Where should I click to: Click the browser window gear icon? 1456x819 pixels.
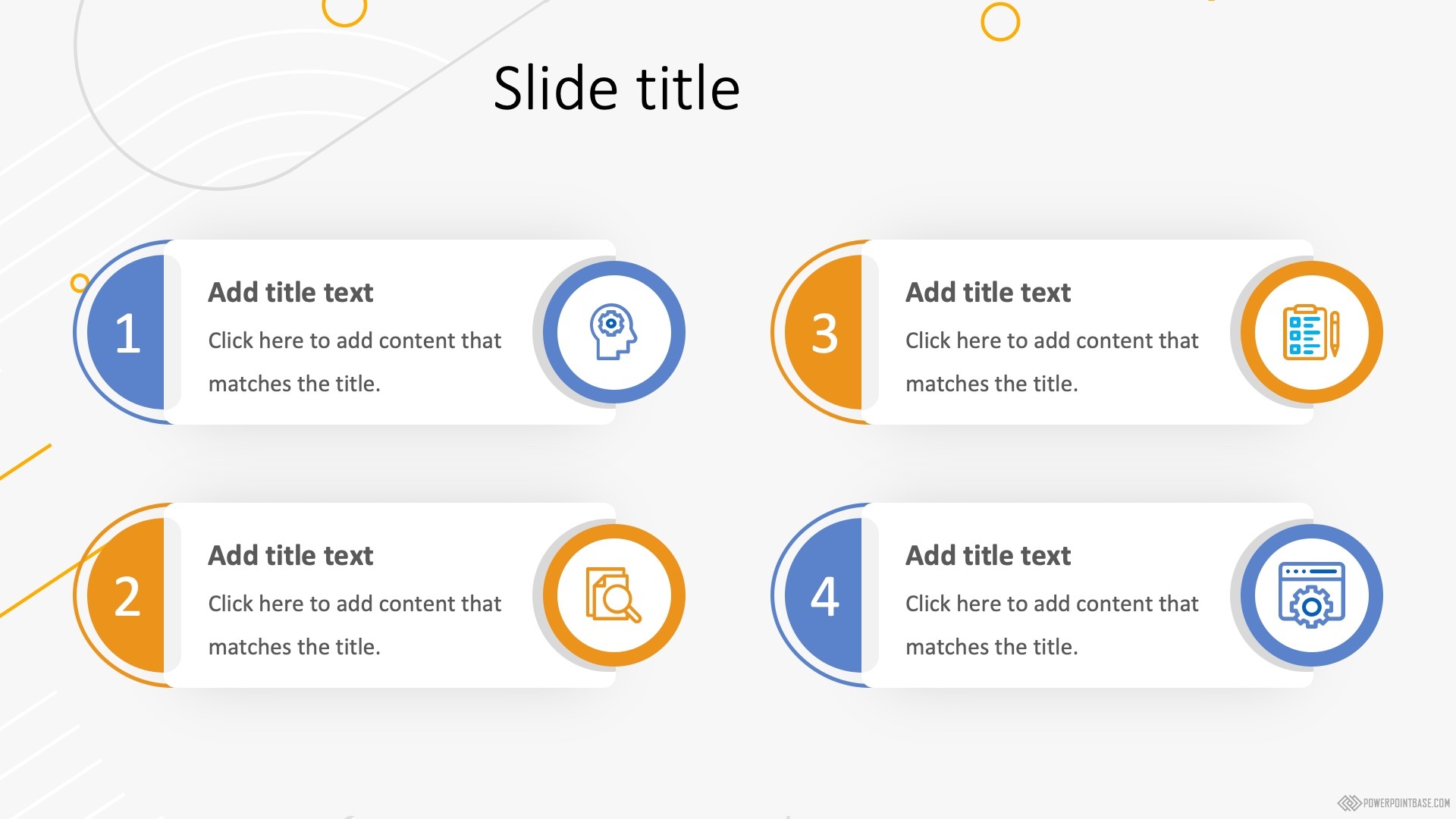coord(1310,595)
